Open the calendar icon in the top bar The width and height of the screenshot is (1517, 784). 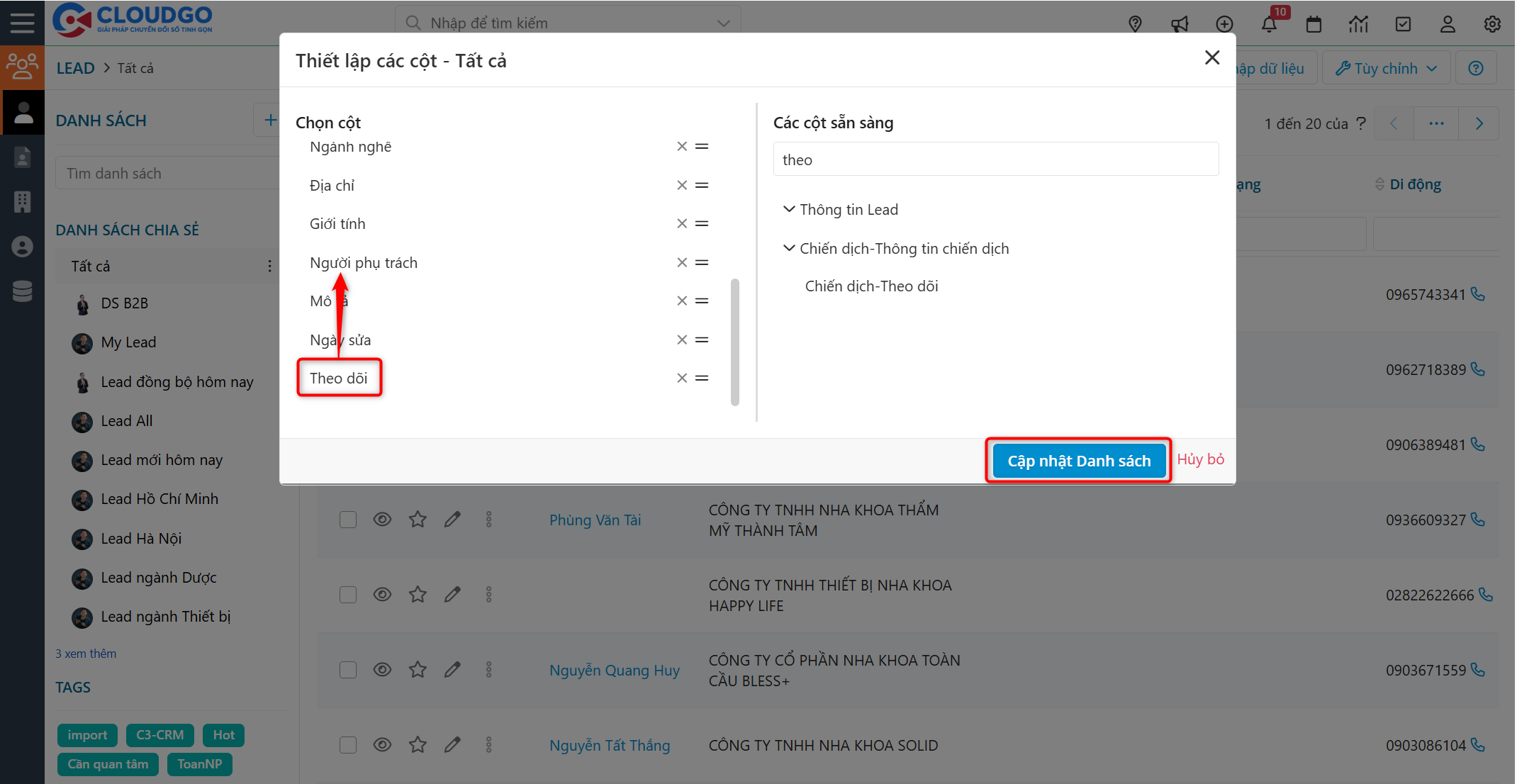point(1314,23)
